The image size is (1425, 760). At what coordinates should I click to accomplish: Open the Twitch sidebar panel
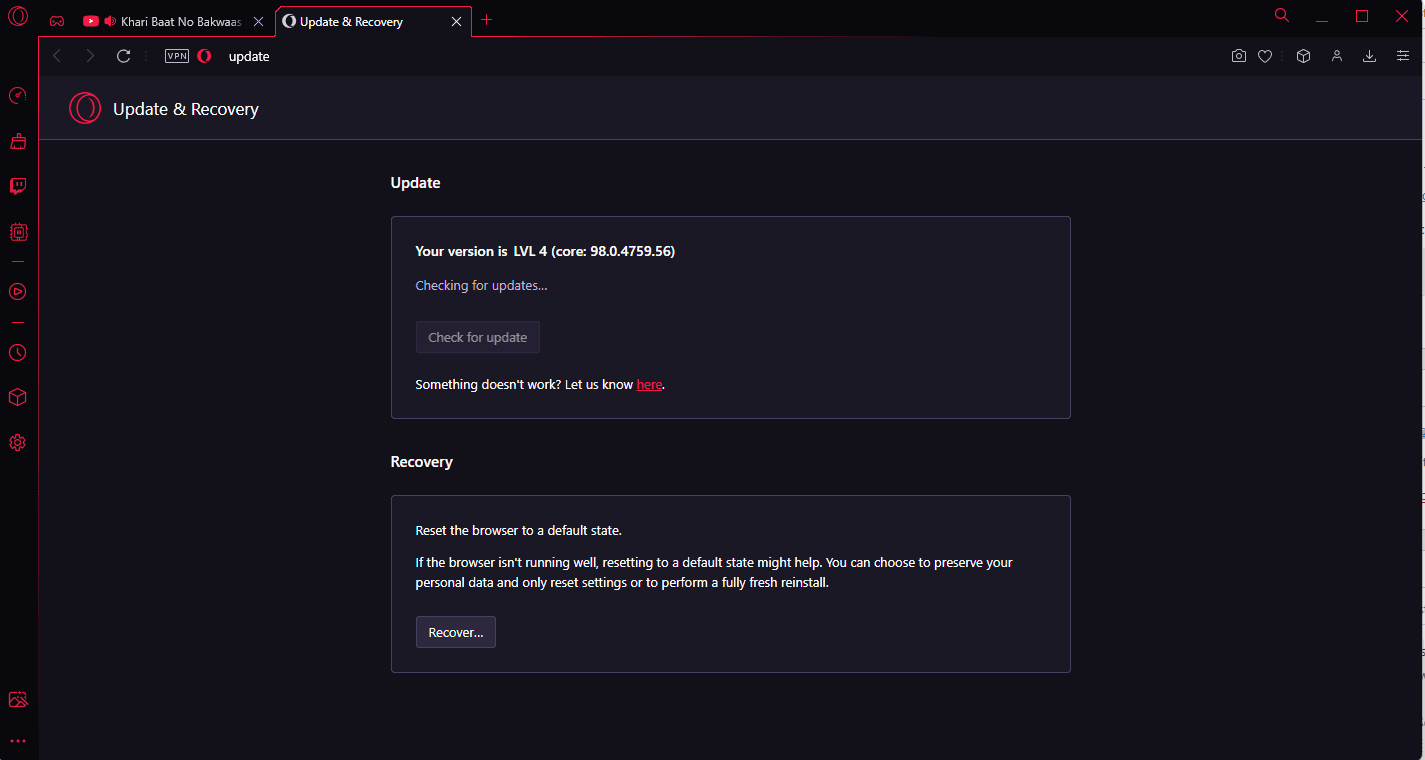(17, 185)
